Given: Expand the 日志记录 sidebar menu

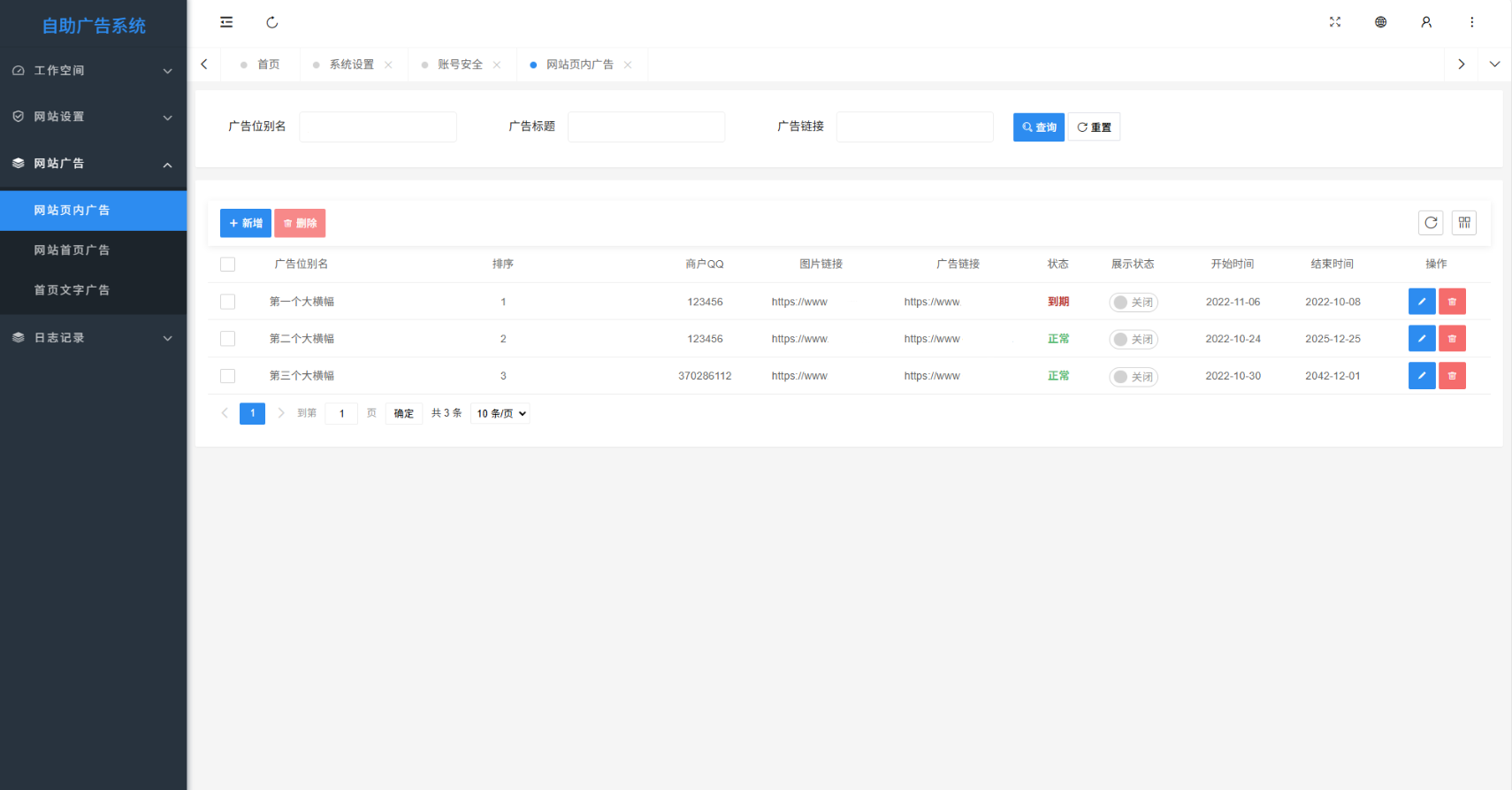Looking at the screenshot, I should point(93,338).
